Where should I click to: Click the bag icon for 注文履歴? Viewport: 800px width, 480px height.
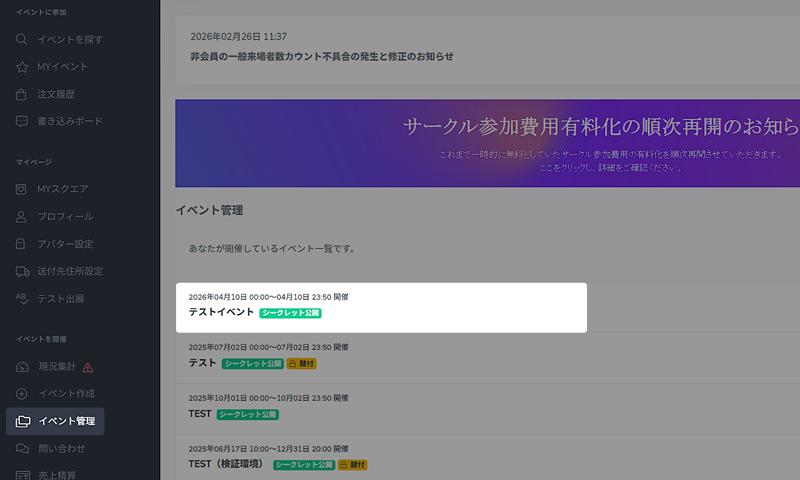[x=22, y=94]
